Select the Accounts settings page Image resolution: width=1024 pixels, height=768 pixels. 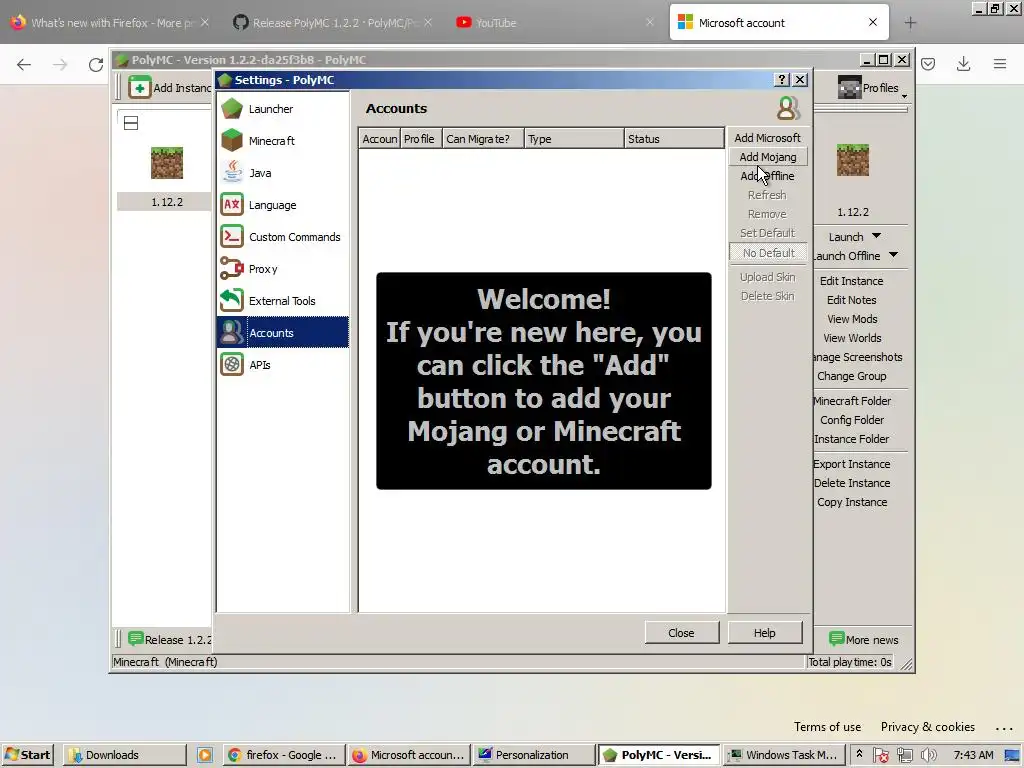[283, 332]
